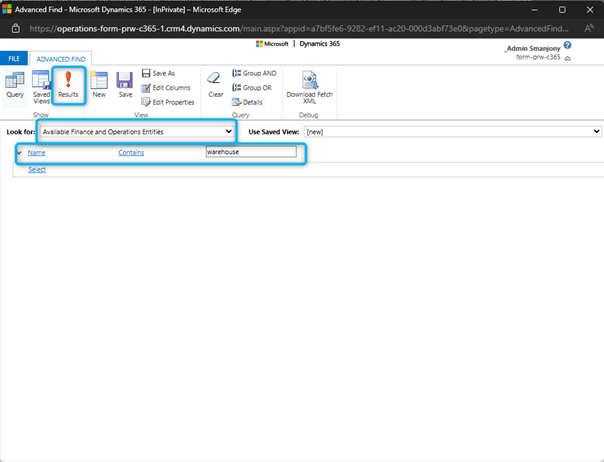Open Saved Views from the ribbon

click(41, 85)
